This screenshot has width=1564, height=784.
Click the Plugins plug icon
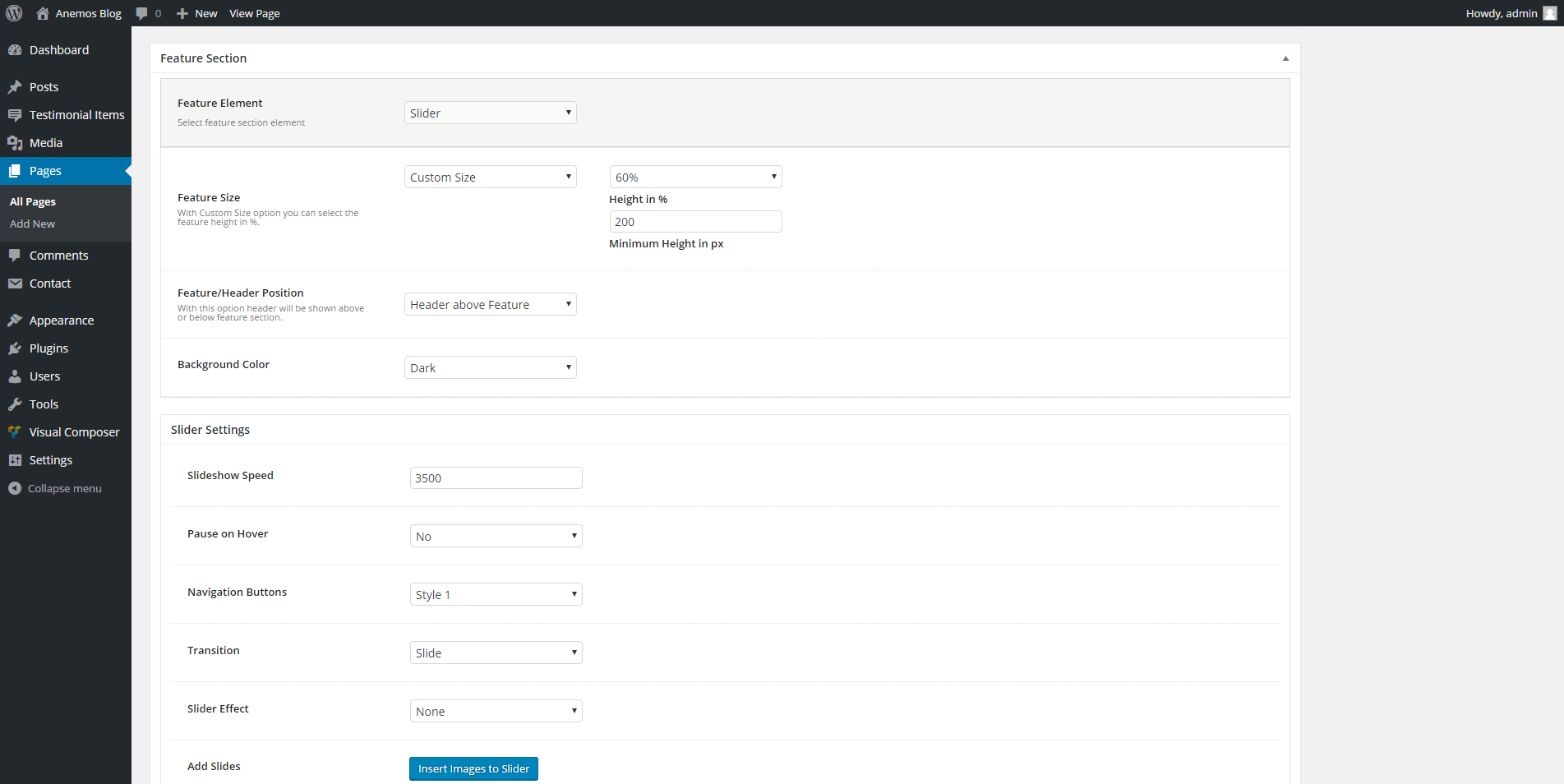15,348
